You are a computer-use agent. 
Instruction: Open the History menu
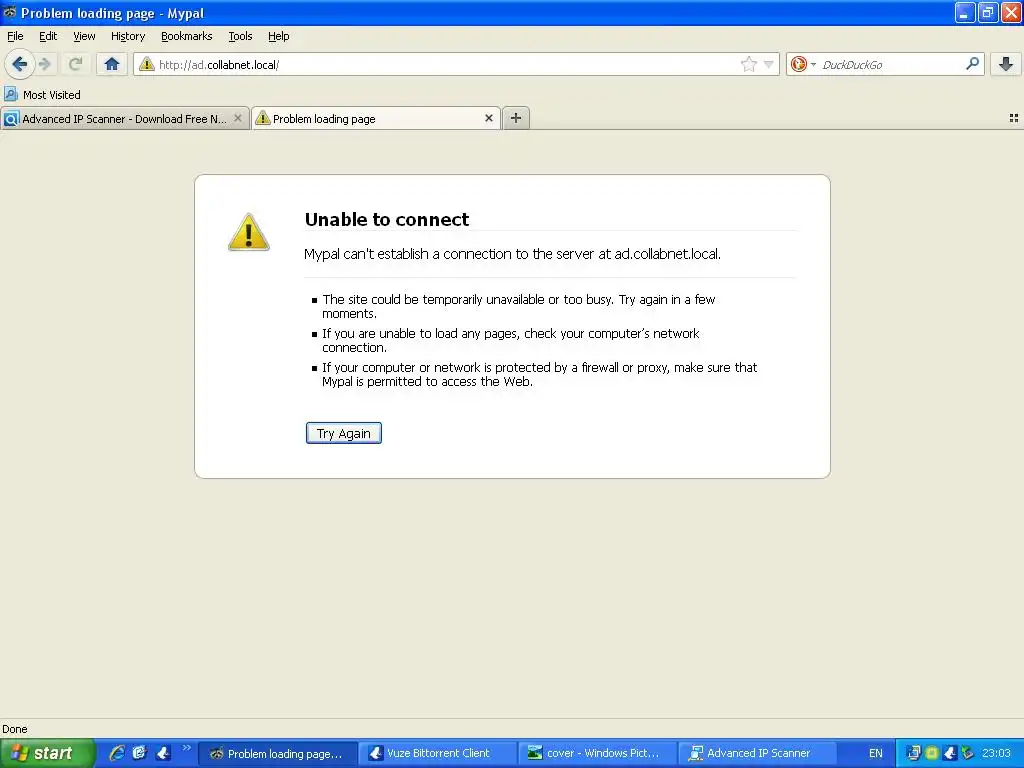[127, 36]
